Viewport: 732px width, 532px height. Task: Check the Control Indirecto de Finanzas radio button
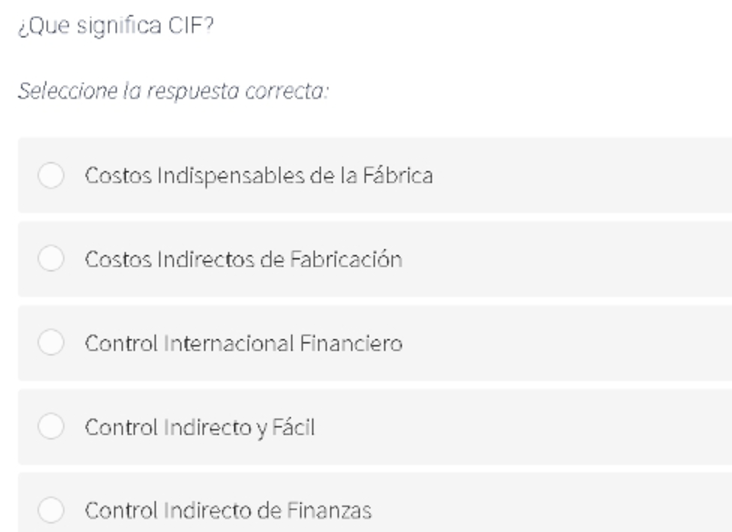(x=51, y=510)
